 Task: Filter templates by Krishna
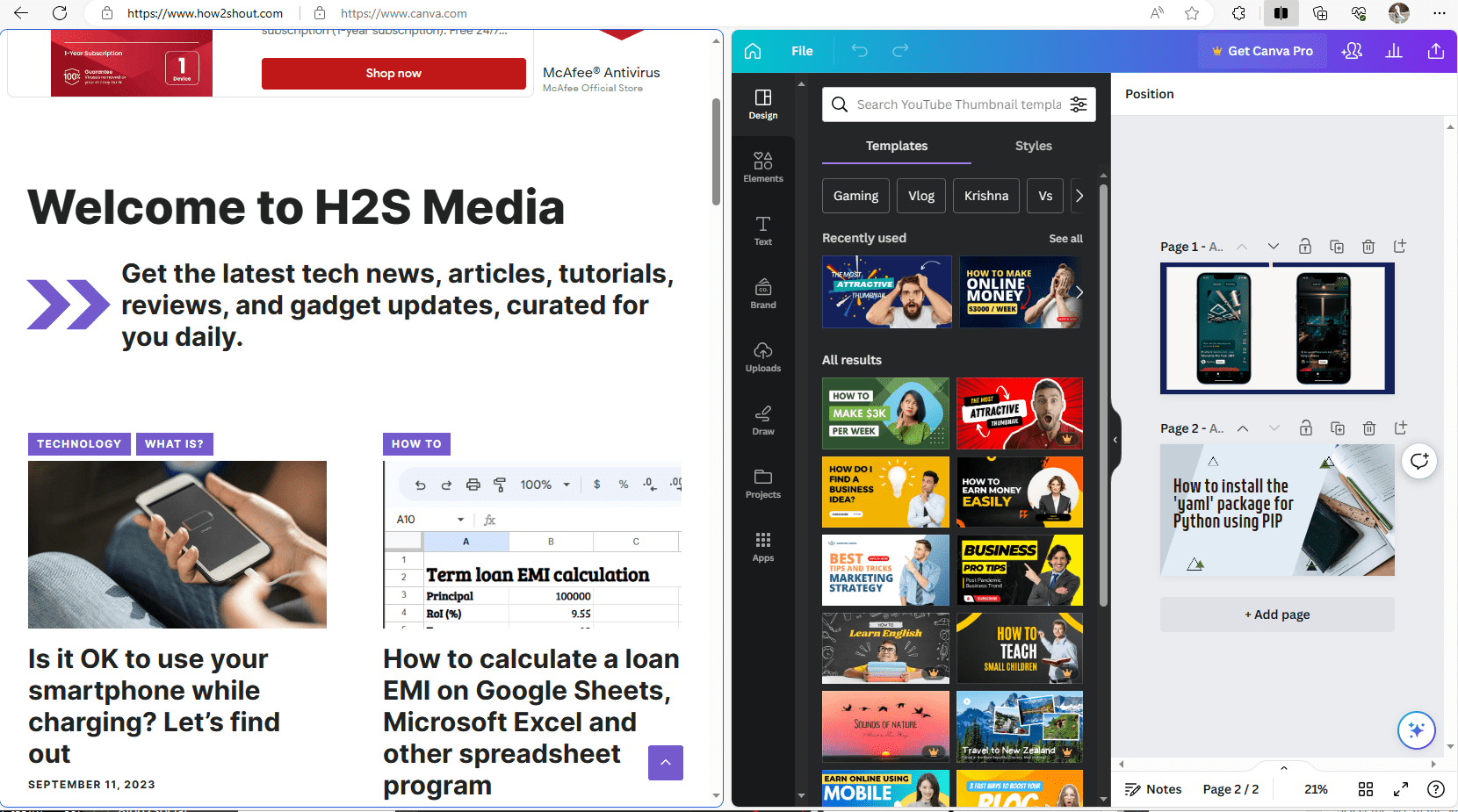(x=986, y=196)
